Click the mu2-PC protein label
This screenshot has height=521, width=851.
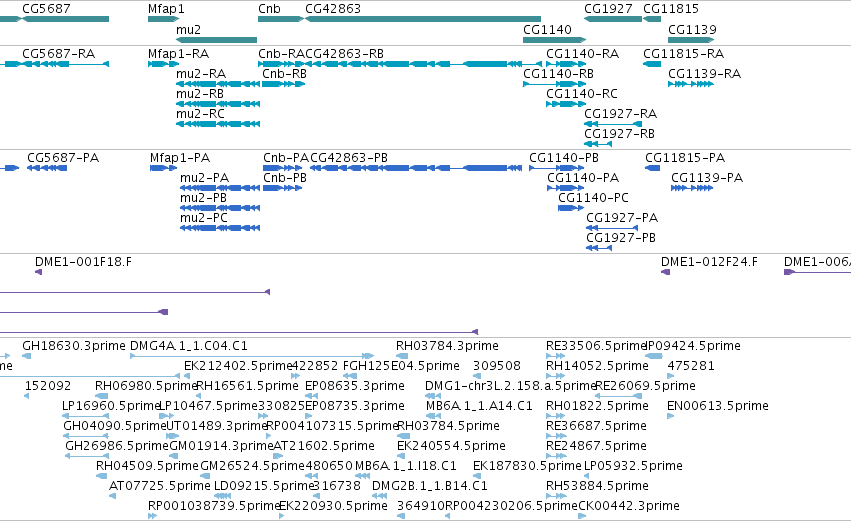204,218
